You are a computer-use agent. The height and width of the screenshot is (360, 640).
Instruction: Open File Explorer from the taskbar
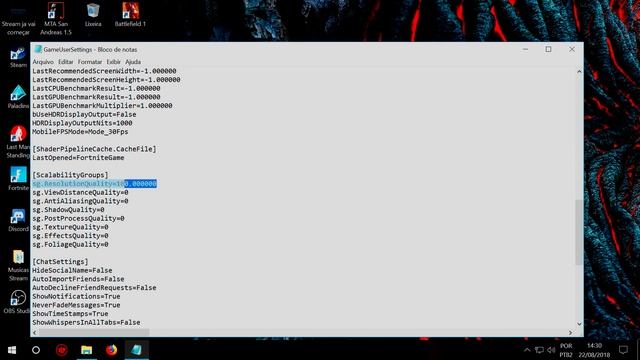pos(87,350)
